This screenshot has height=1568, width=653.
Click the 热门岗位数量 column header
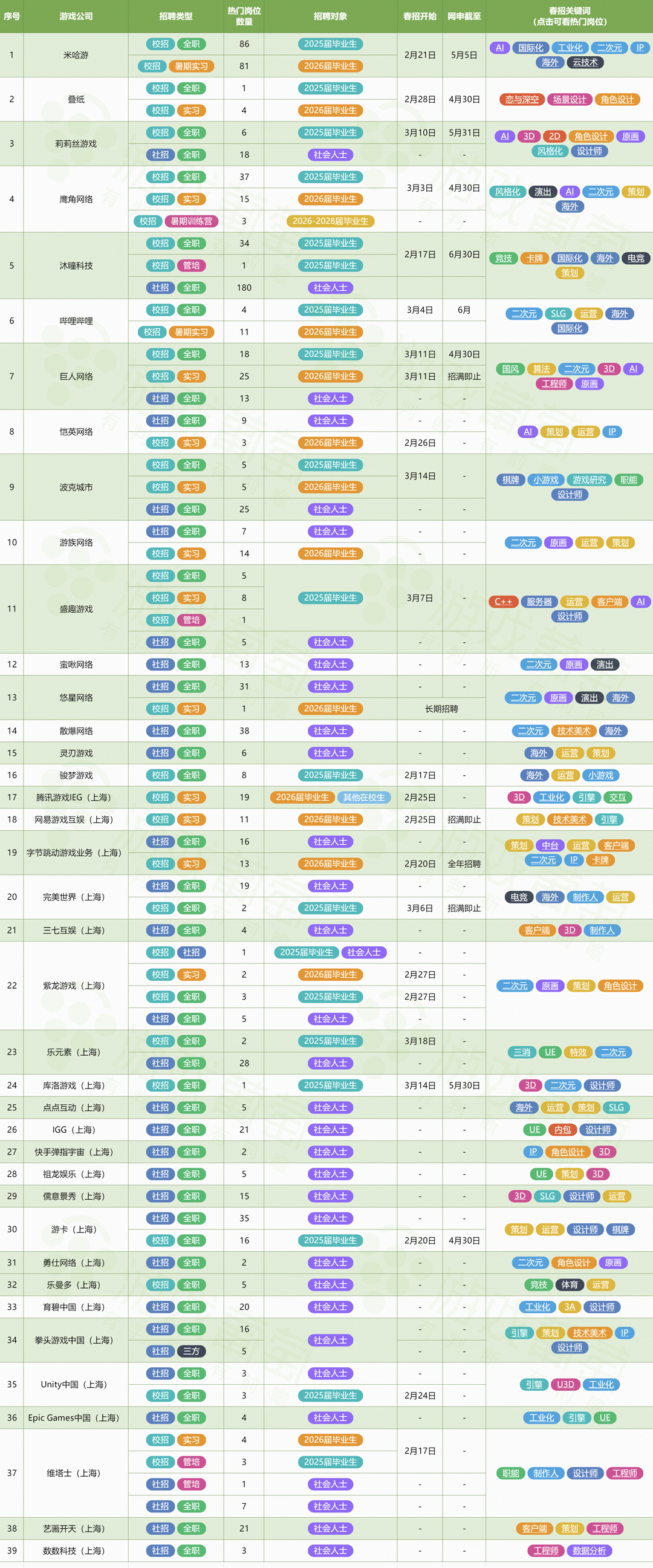pos(244,16)
